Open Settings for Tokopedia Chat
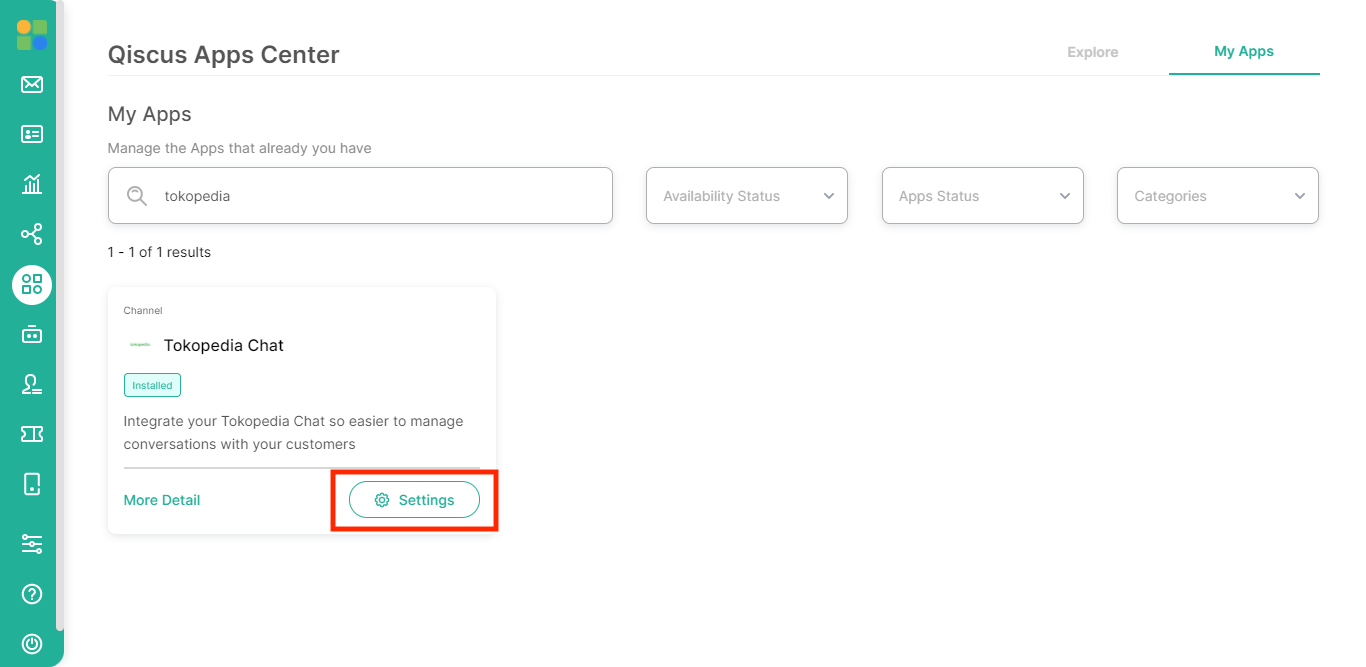1366x667 pixels. tap(414, 500)
